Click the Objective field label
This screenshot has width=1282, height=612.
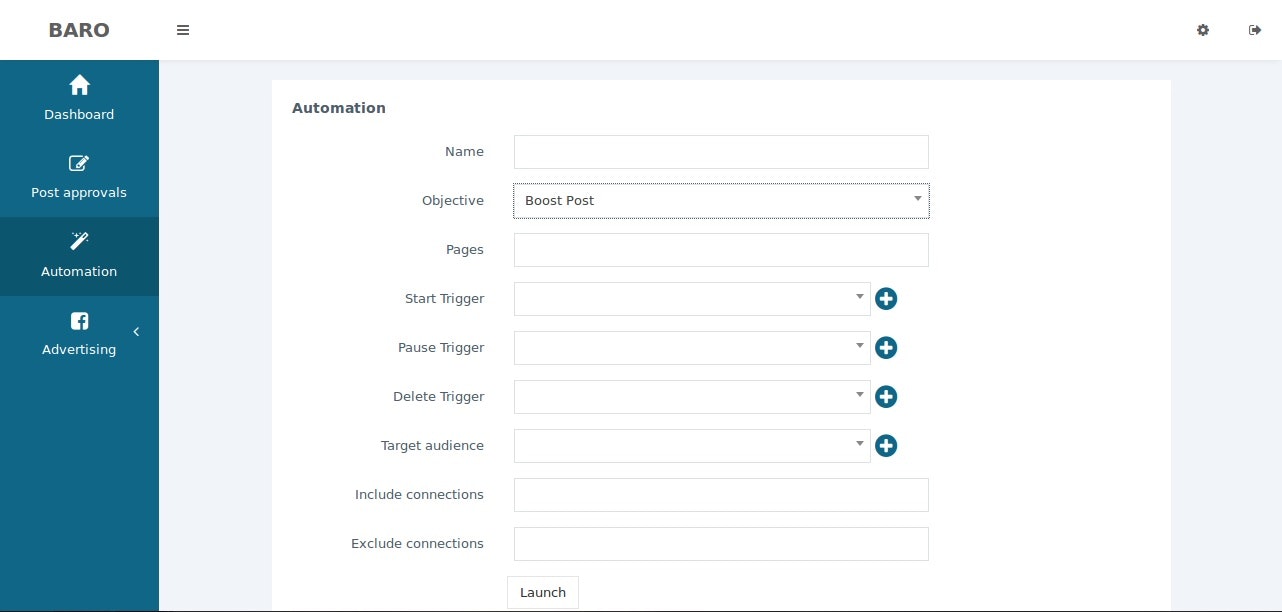click(x=453, y=201)
